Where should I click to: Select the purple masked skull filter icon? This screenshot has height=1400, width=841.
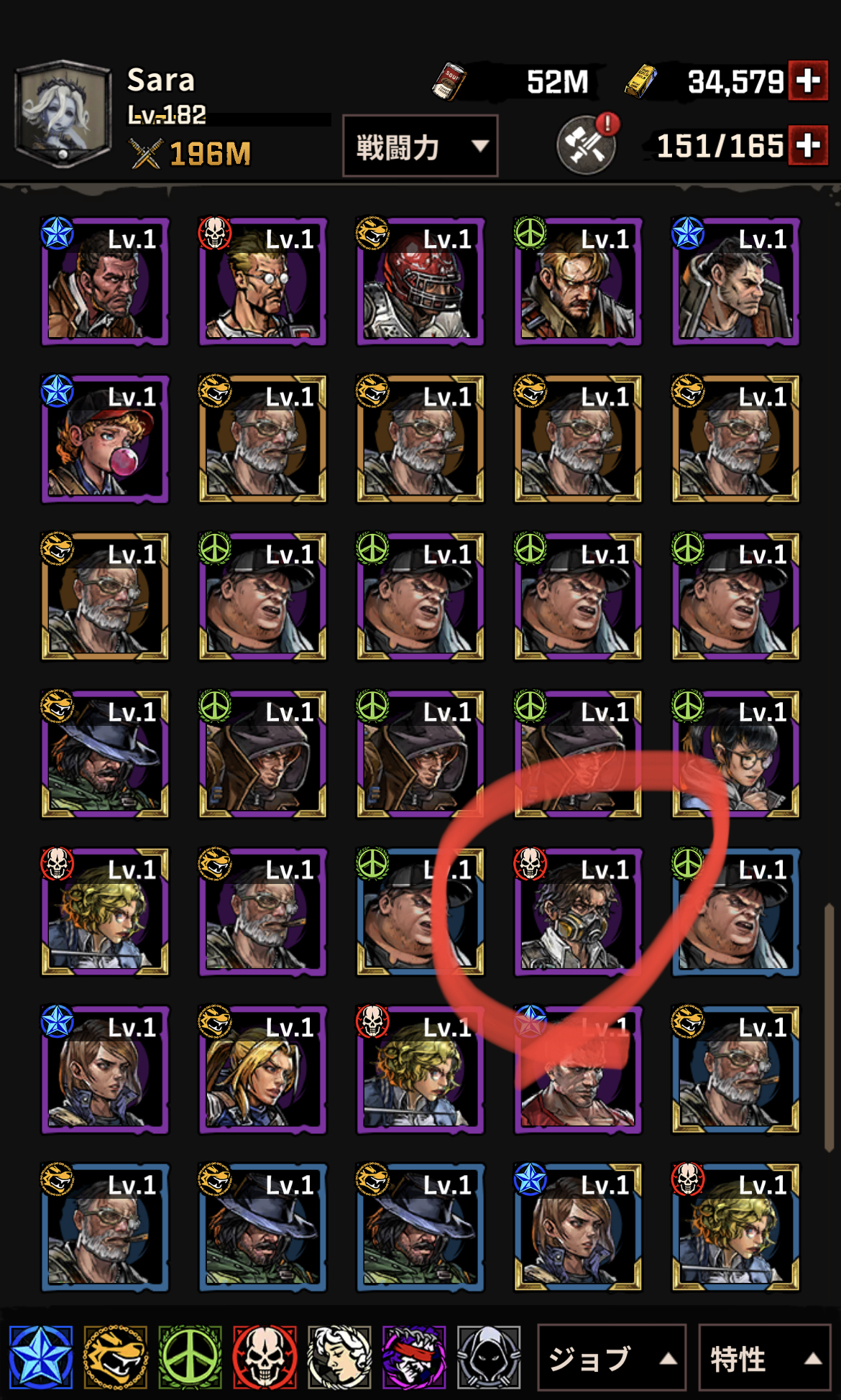click(415, 1357)
